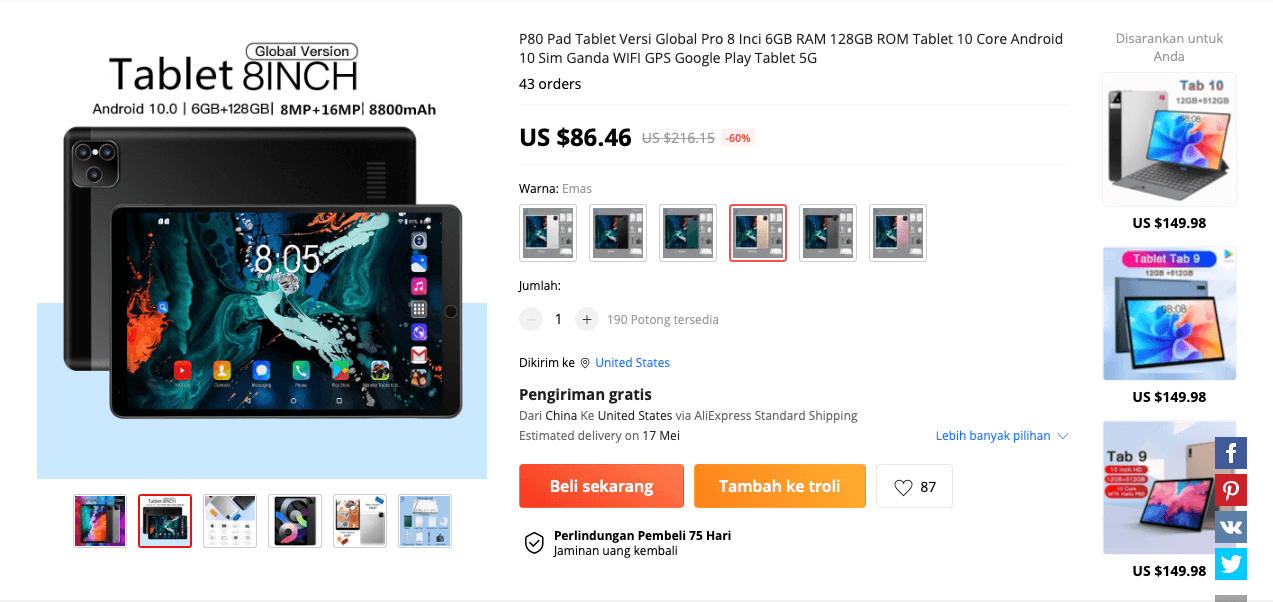Choose the last pink color variant

(x=898, y=233)
